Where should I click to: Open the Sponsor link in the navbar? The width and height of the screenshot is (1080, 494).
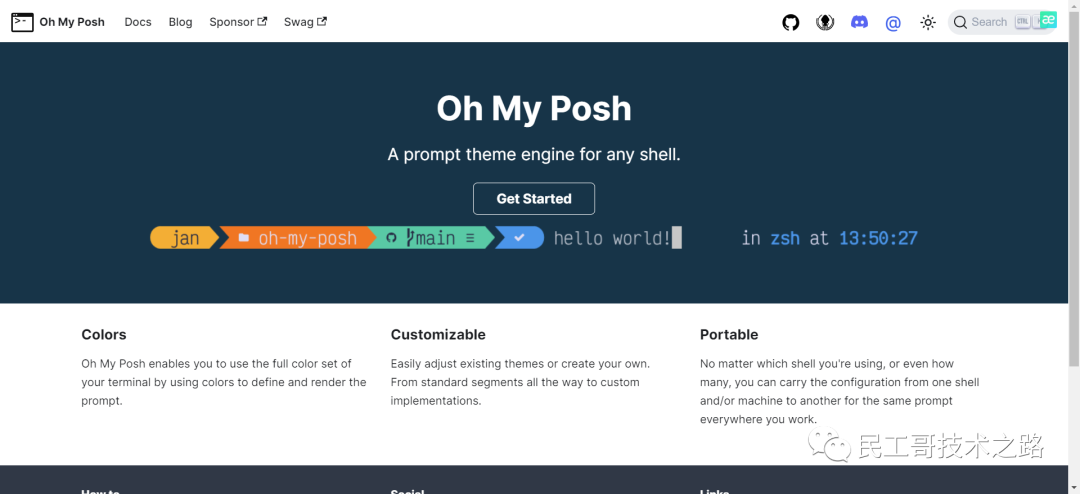coord(231,22)
